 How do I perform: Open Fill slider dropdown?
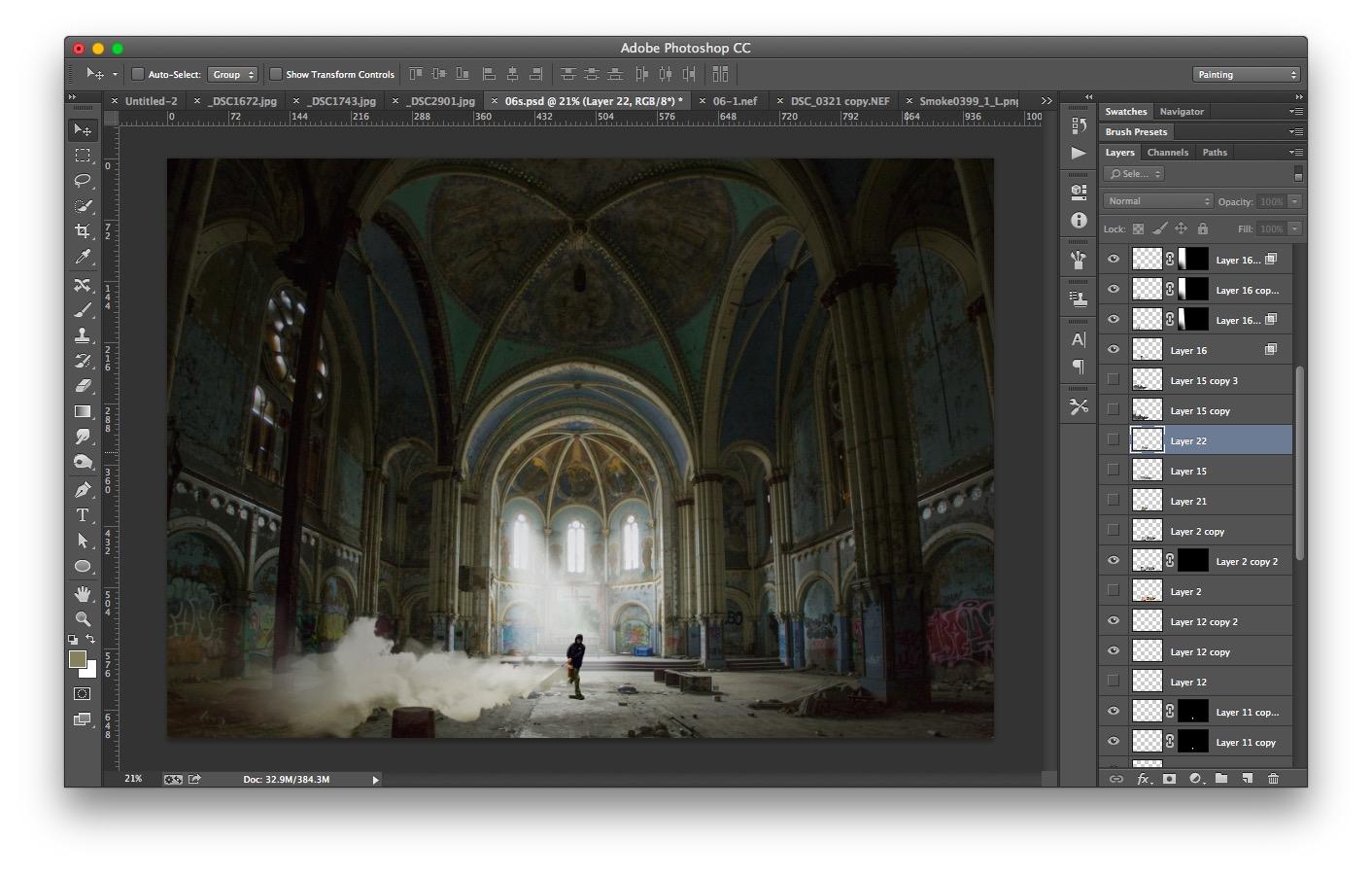[x=1294, y=228]
